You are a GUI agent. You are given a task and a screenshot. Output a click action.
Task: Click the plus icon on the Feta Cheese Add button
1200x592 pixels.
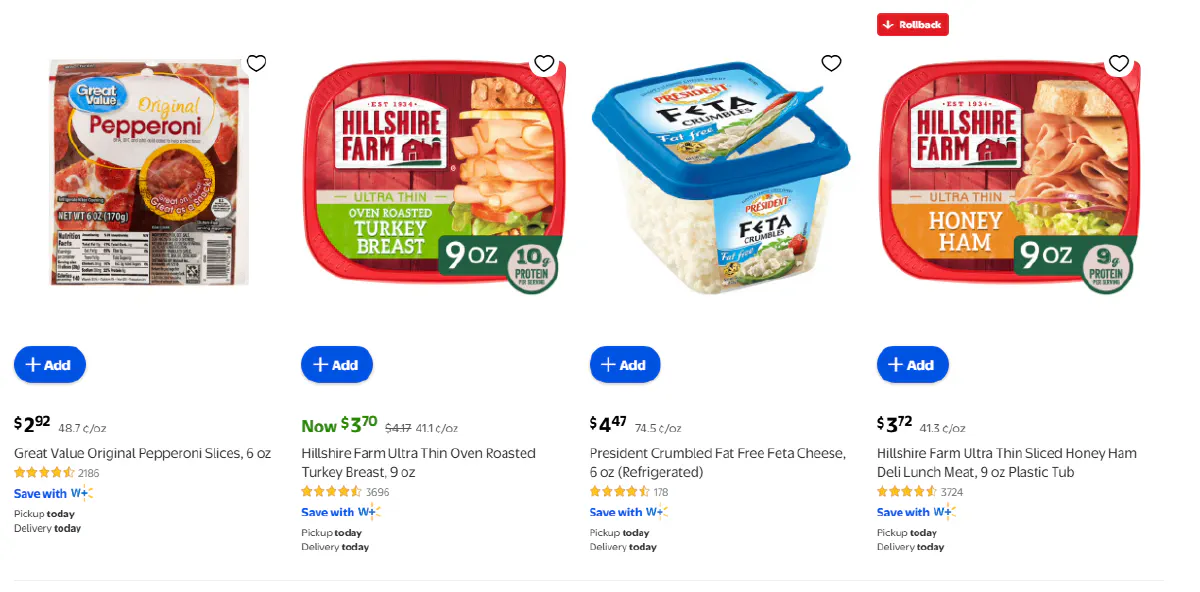point(608,364)
